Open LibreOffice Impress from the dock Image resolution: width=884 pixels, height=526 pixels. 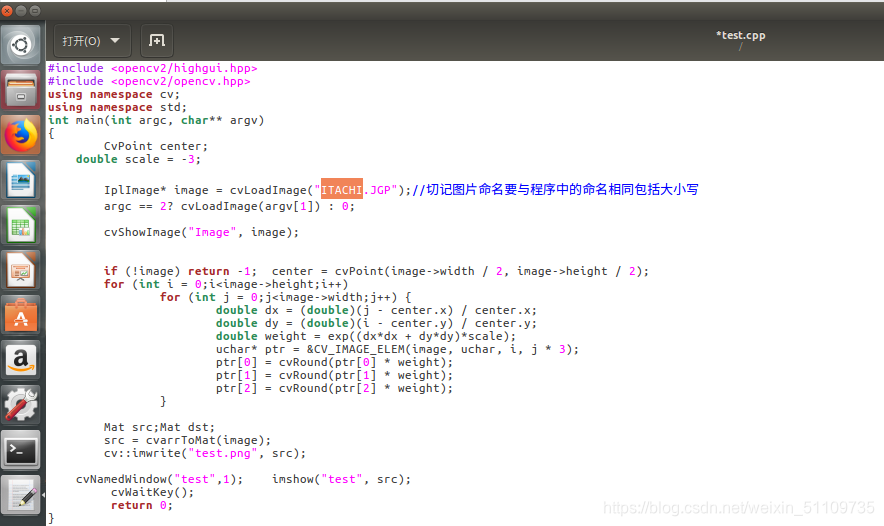(21, 270)
